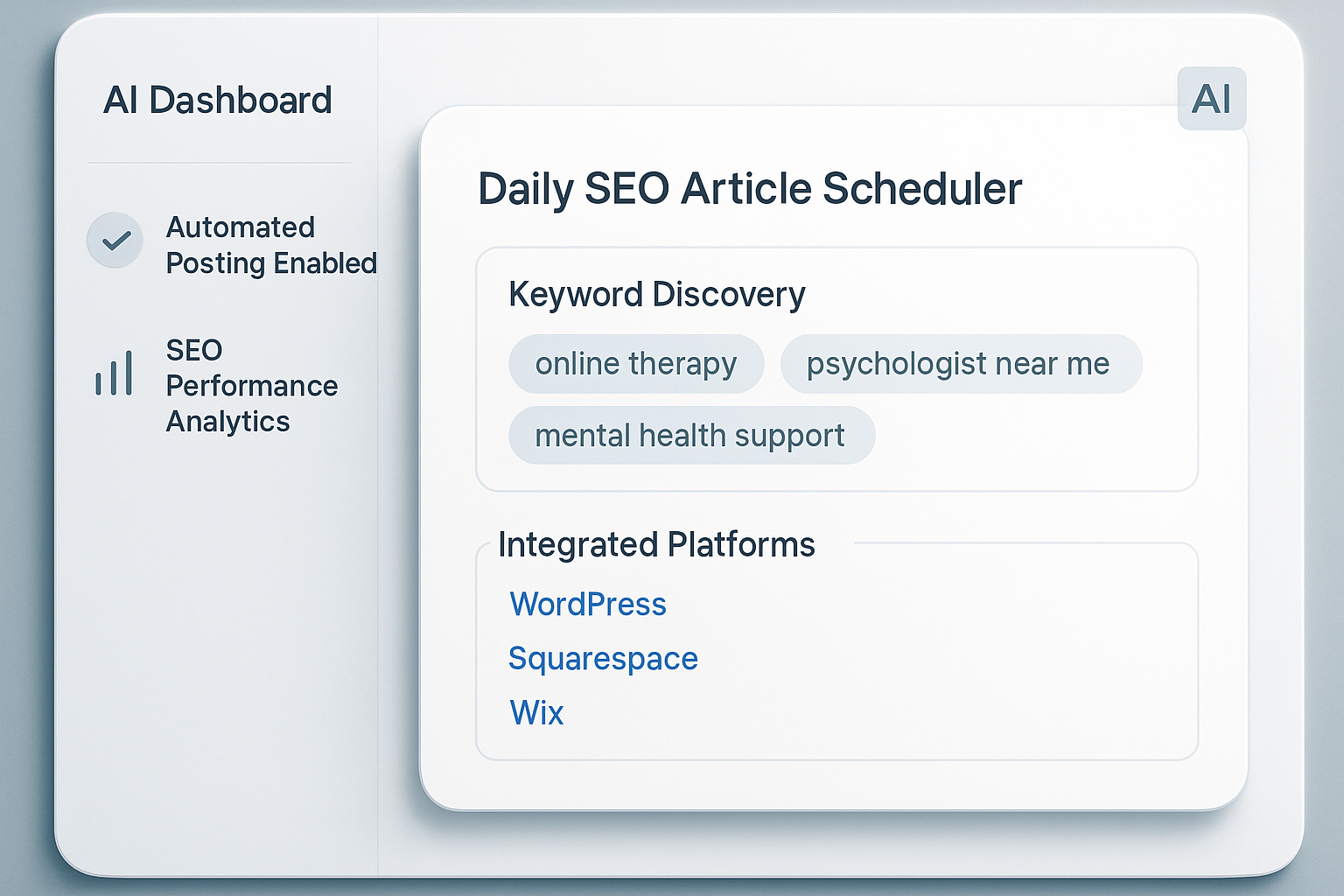Click the bar chart analytics icon

click(114, 373)
